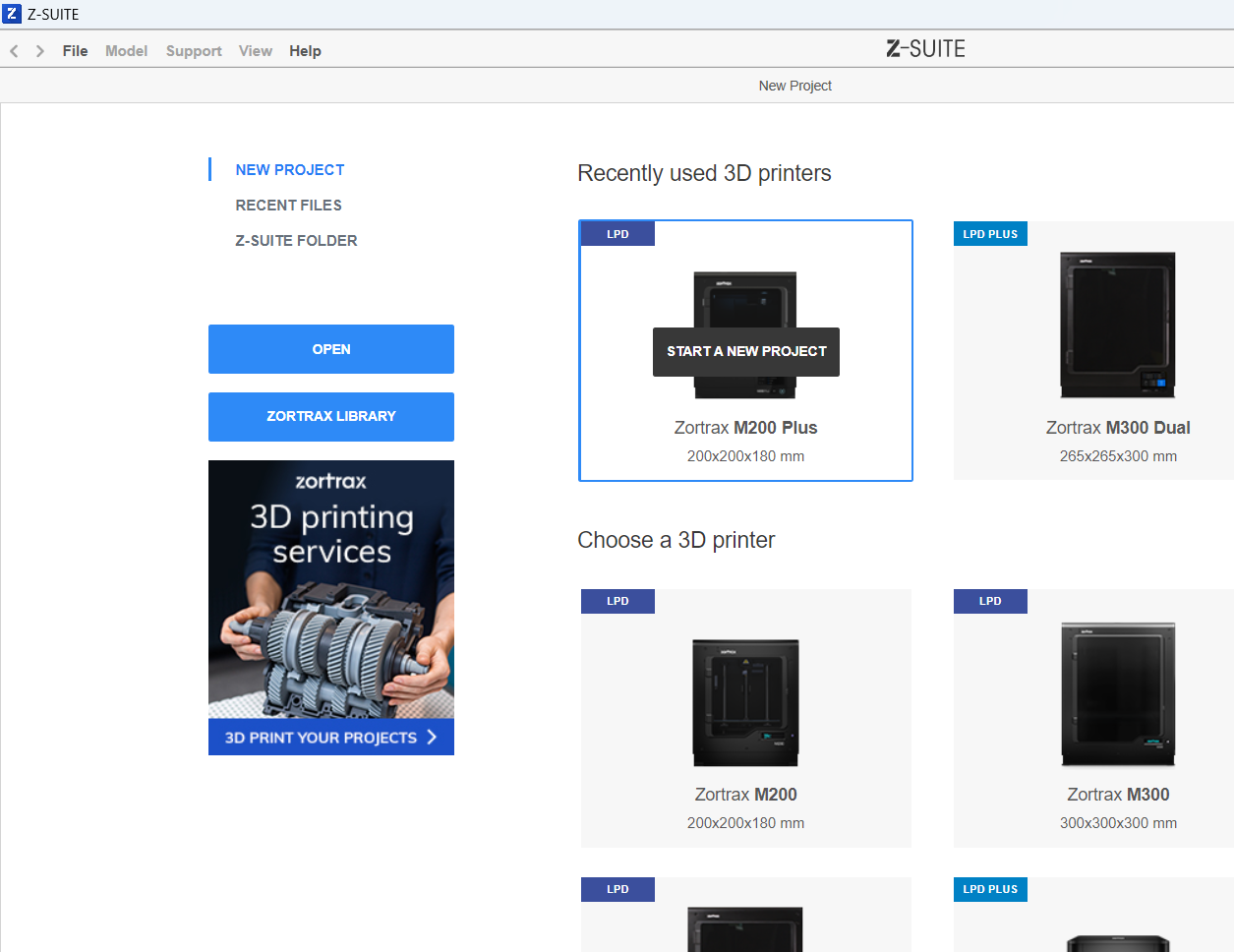Open the Z-SUITE FOLDER section
Image resolution: width=1234 pixels, height=952 pixels.
(x=296, y=241)
